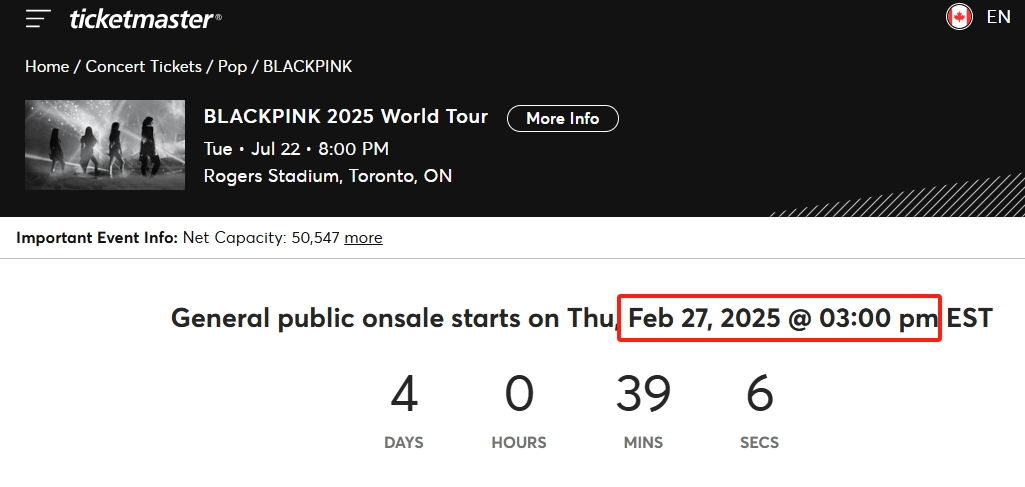
Task: Click the BLACKPINK concert thumbnail image
Action: [105, 145]
